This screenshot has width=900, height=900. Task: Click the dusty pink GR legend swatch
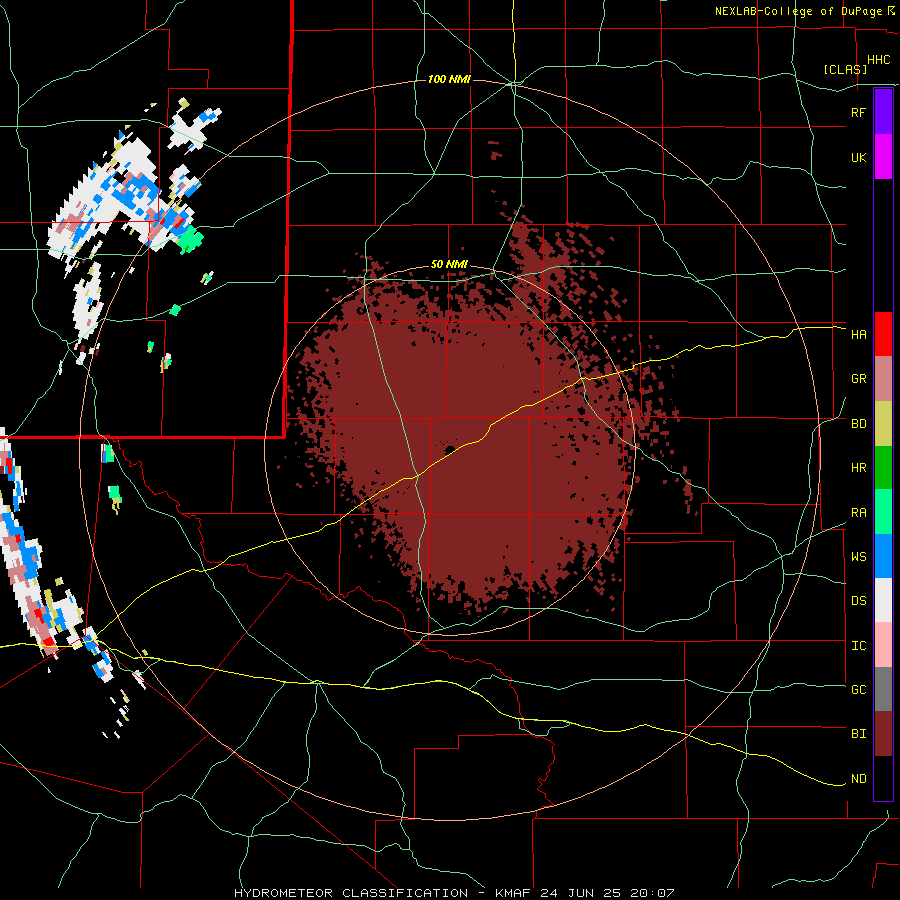point(883,379)
